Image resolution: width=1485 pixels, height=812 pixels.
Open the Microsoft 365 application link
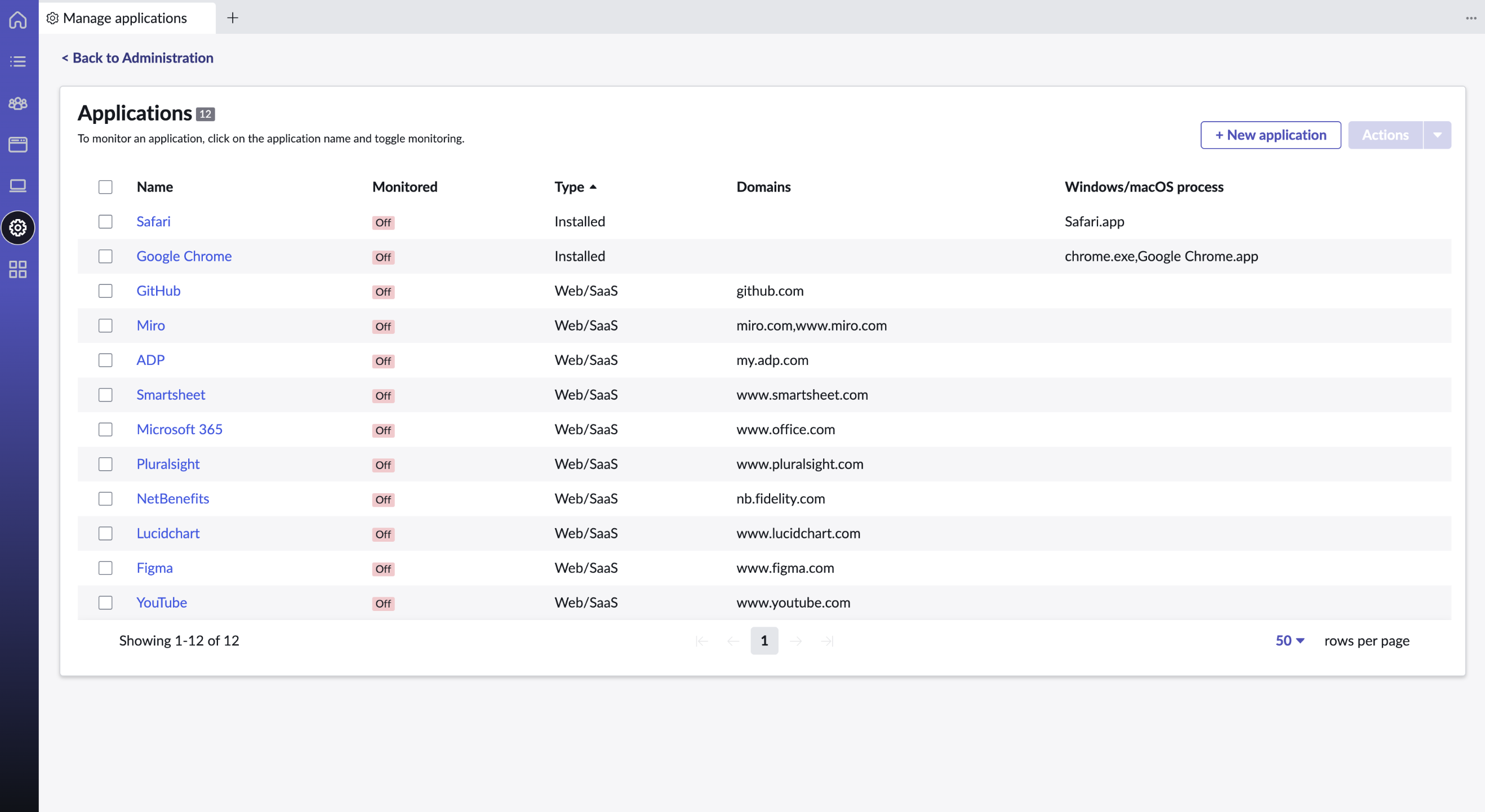[179, 429]
